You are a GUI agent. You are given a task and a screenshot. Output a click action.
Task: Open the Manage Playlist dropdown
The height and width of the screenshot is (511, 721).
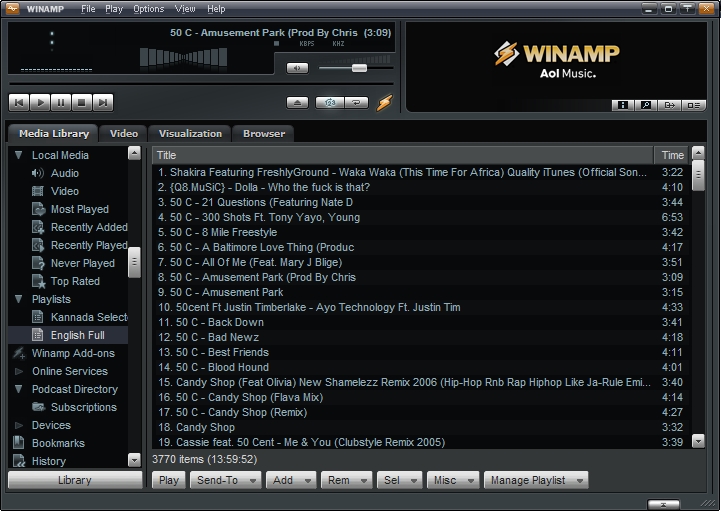click(535, 480)
